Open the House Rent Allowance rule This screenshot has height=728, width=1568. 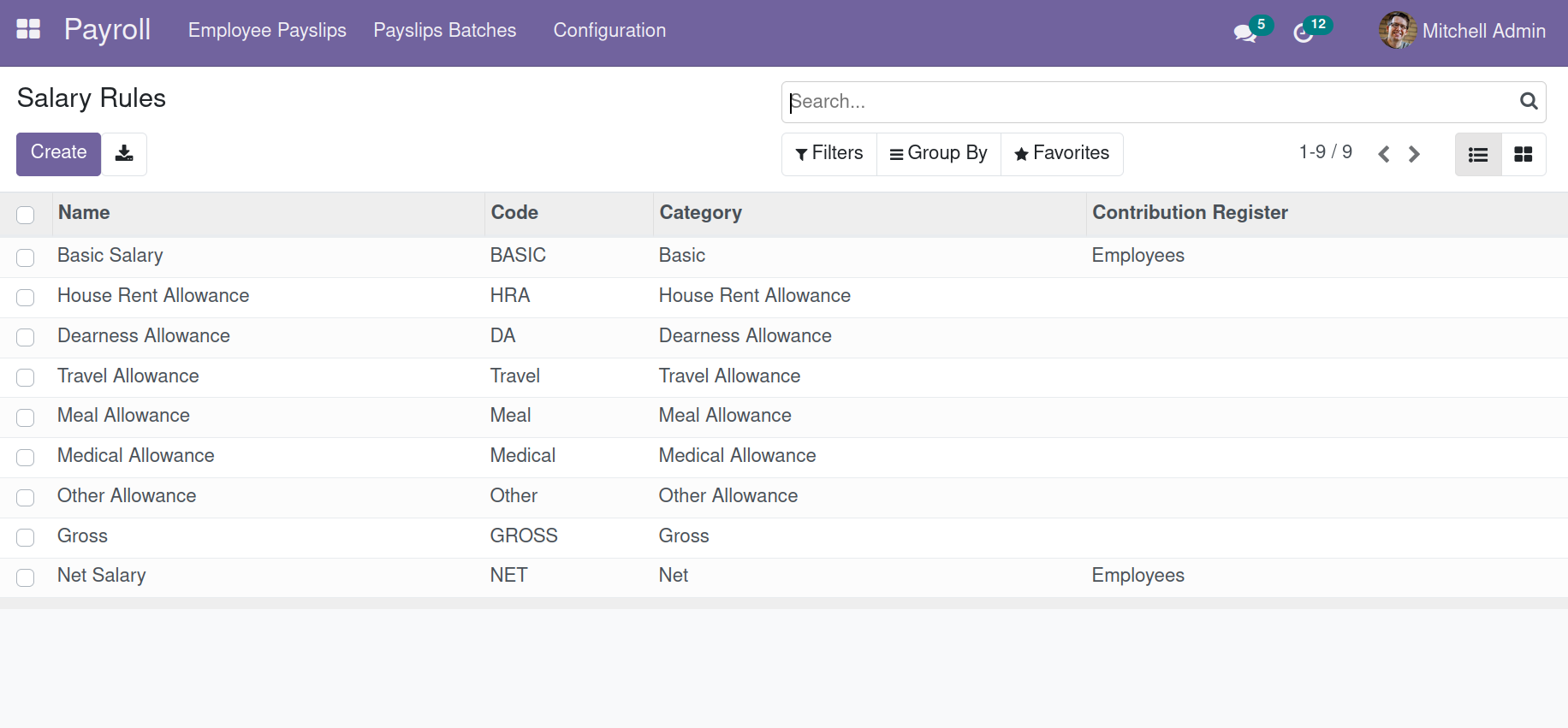(153, 296)
